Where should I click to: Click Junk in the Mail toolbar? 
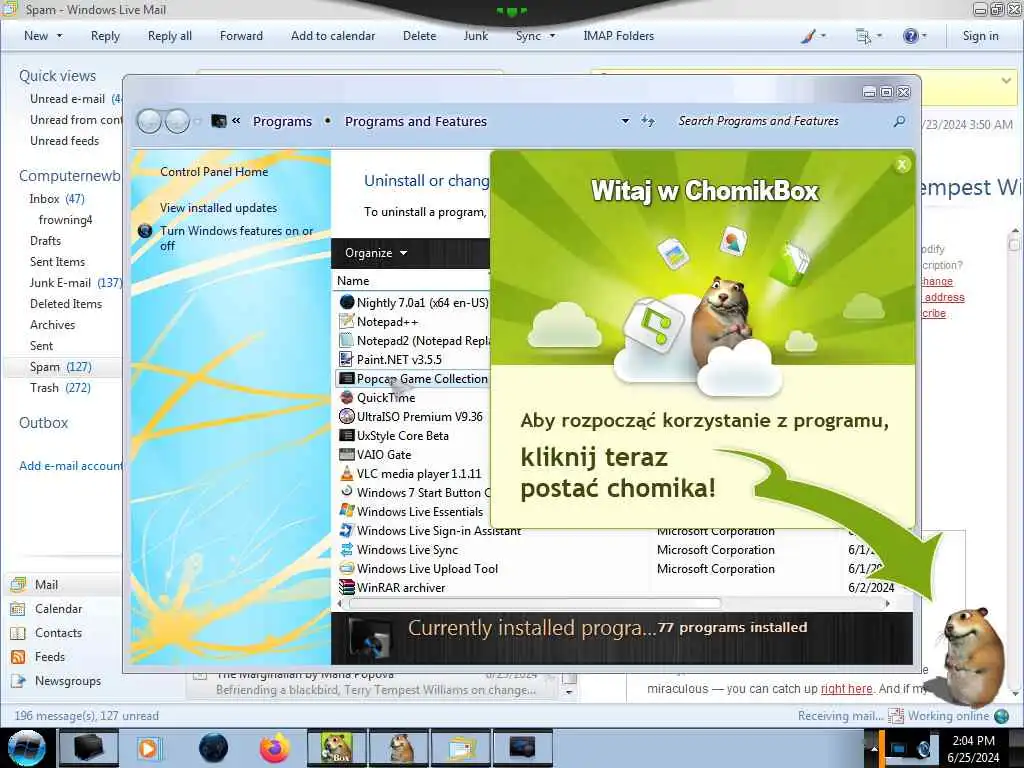click(x=475, y=36)
